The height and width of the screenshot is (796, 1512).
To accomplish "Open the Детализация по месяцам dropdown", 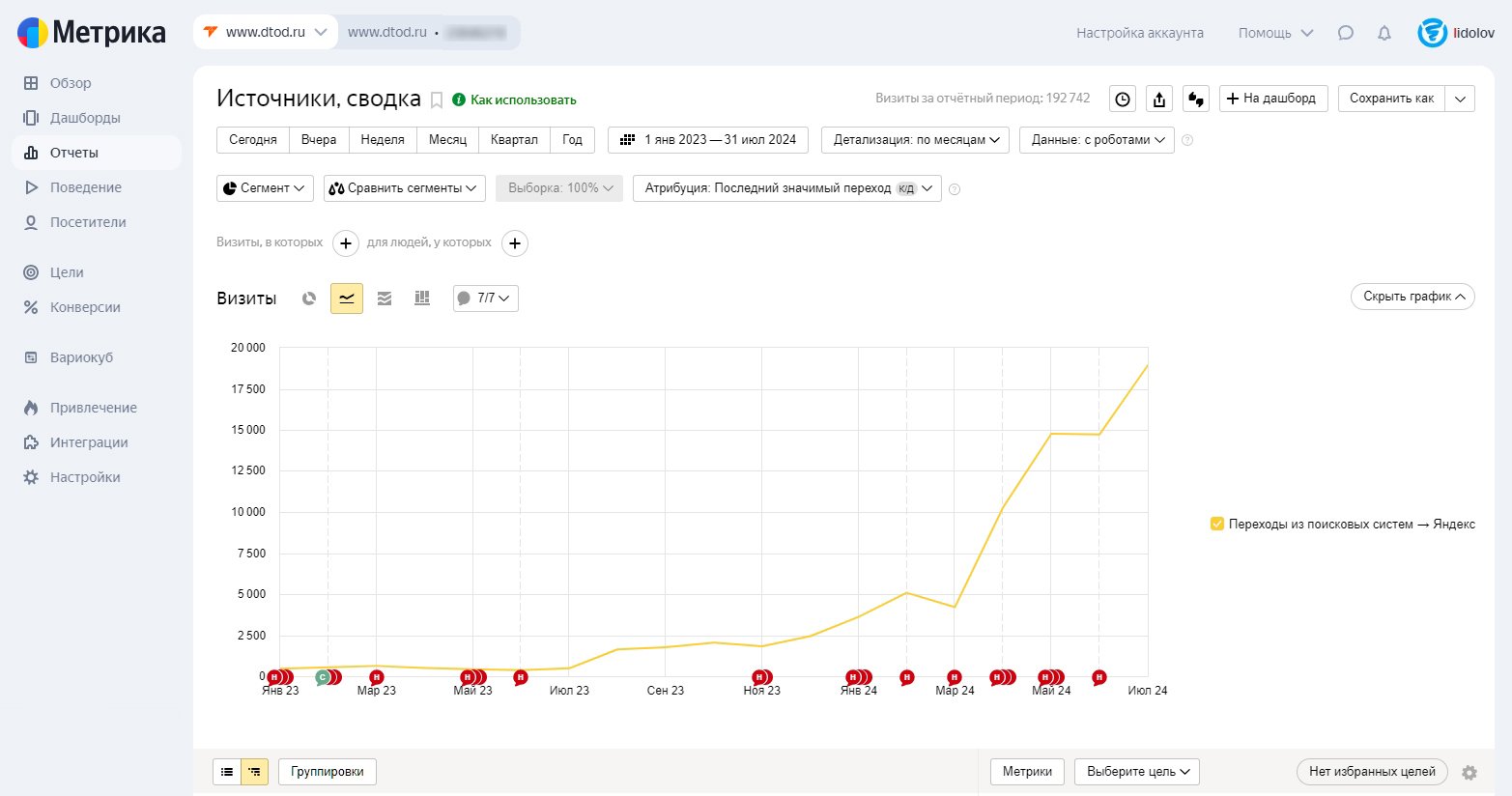I will tap(915, 140).
